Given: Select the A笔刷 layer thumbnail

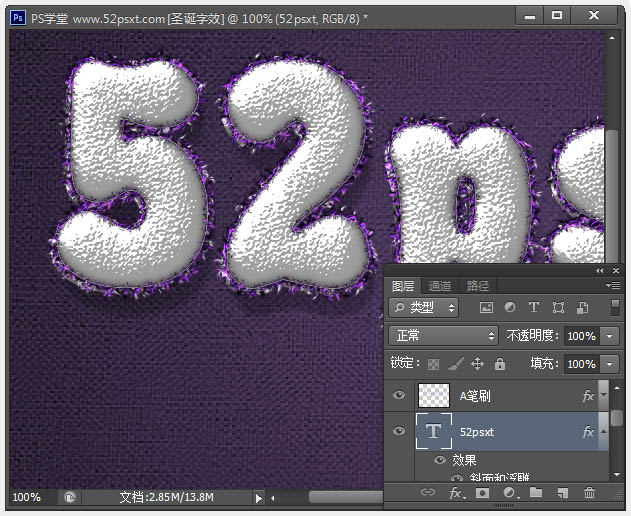Looking at the screenshot, I should [x=433, y=395].
